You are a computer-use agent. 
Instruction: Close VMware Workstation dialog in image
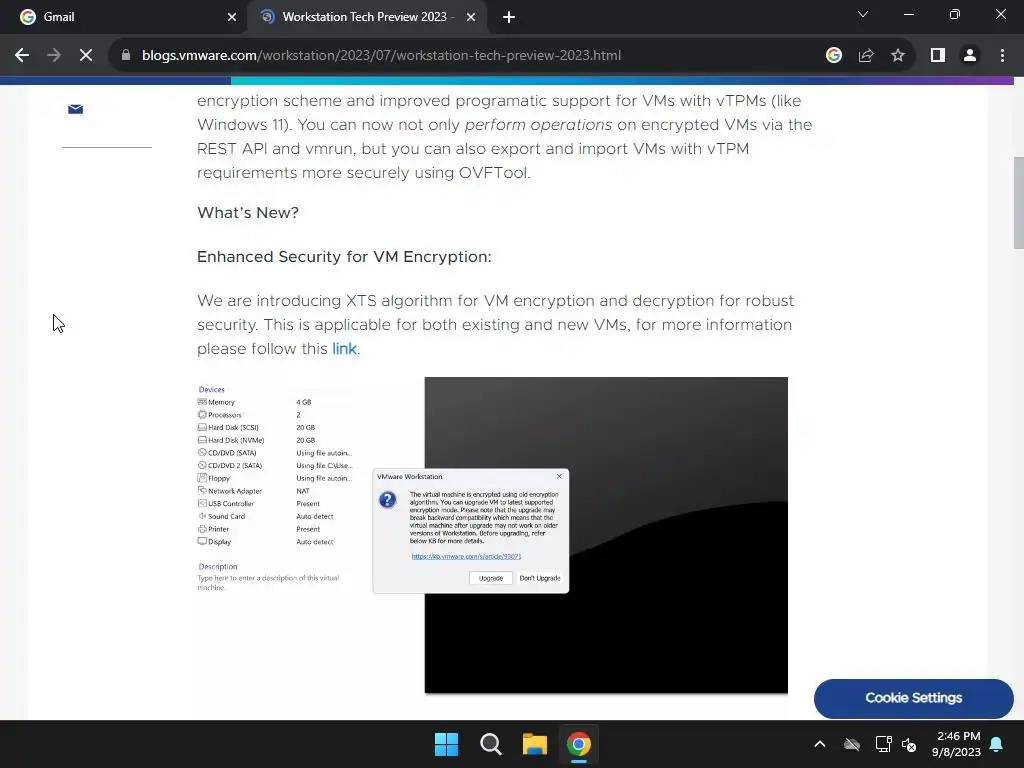coord(559,476)
